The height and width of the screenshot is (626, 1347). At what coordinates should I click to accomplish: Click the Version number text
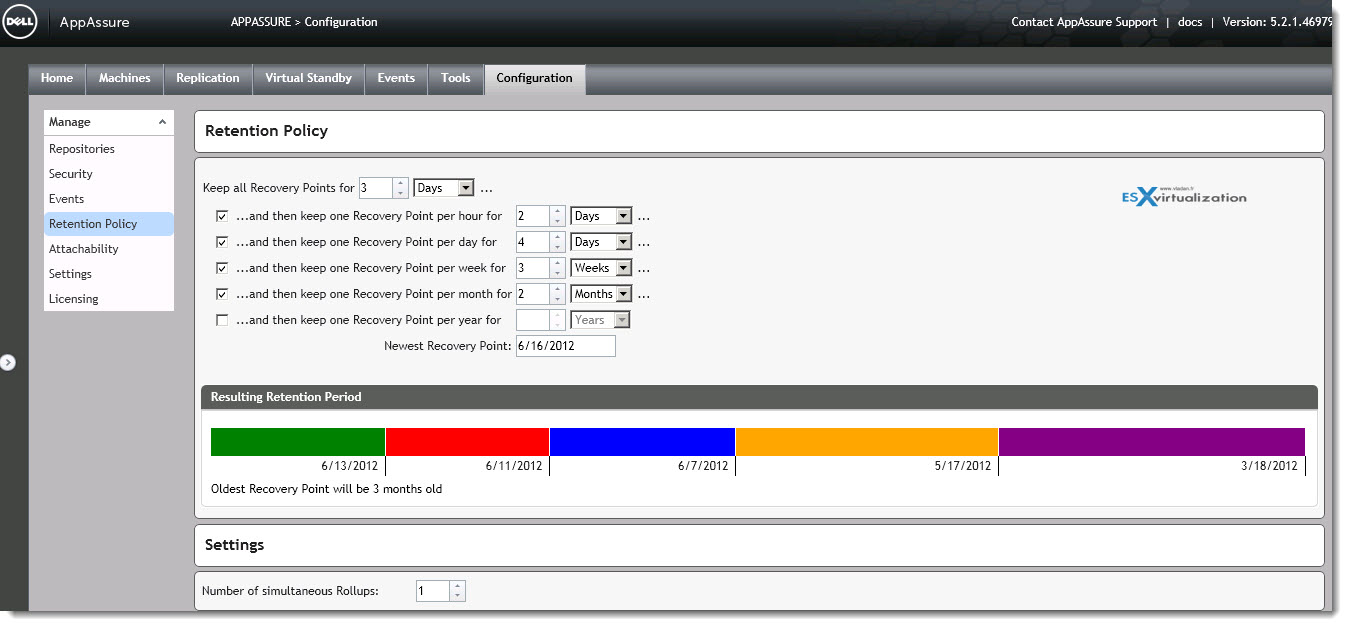click(1277, 22)
